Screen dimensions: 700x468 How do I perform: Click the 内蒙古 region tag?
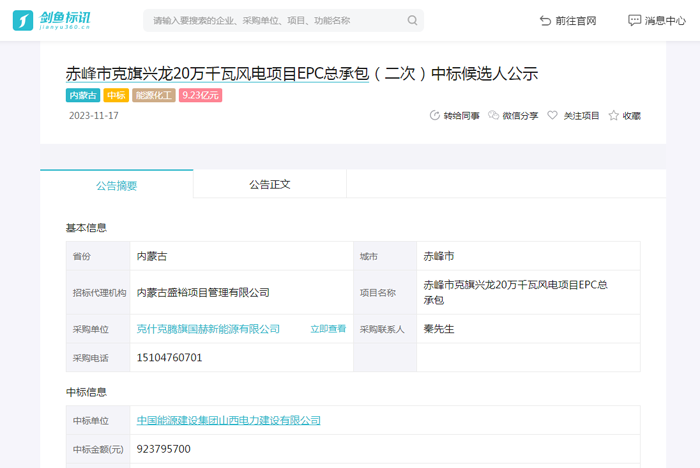(x=82, y=96)
